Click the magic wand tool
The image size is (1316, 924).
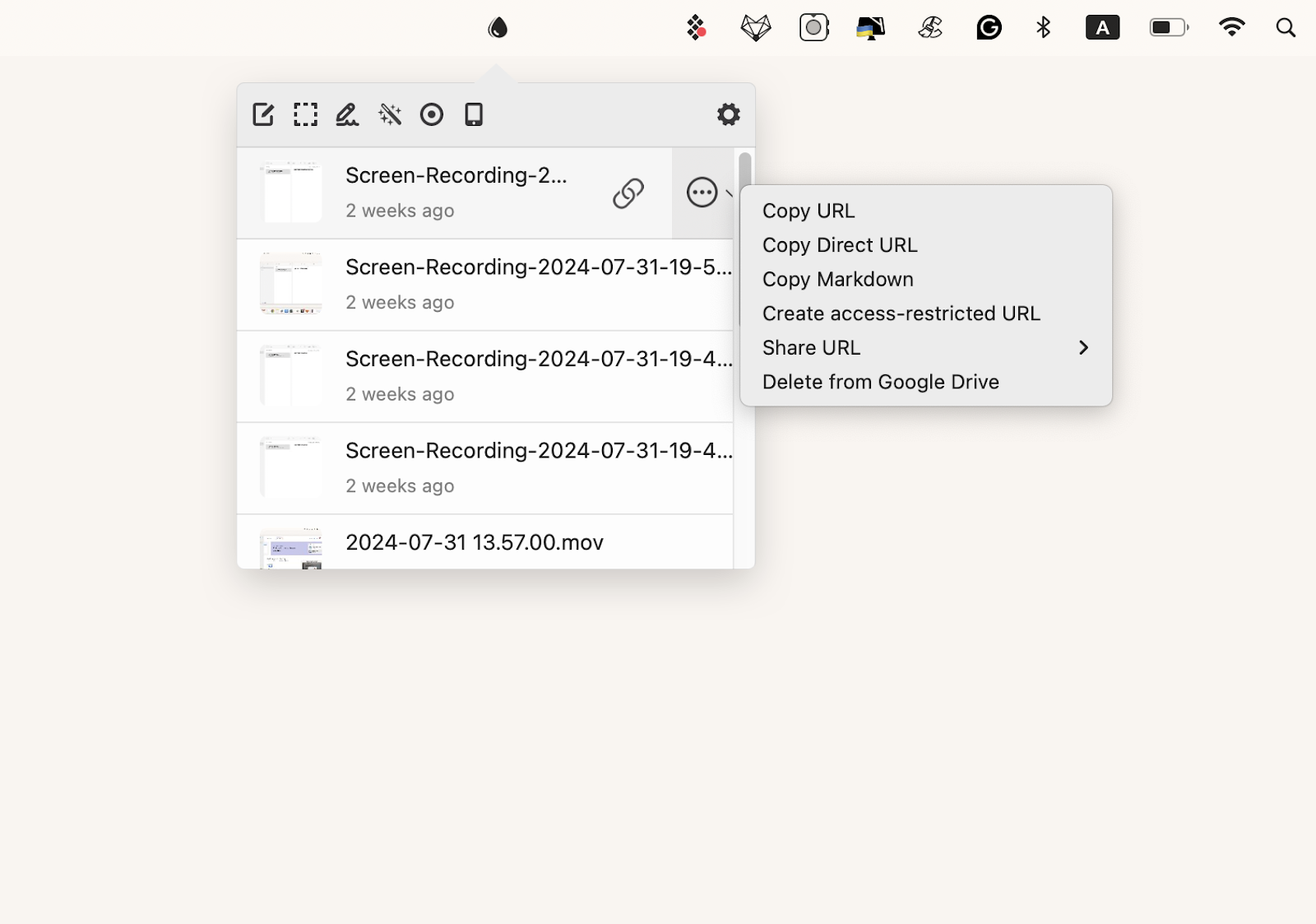[390, 114]
